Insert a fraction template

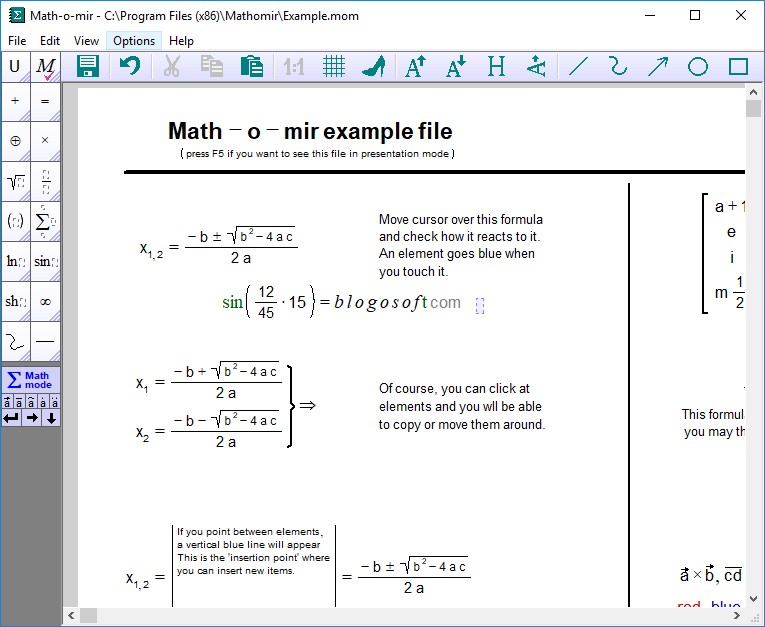[x=45, y=182]
